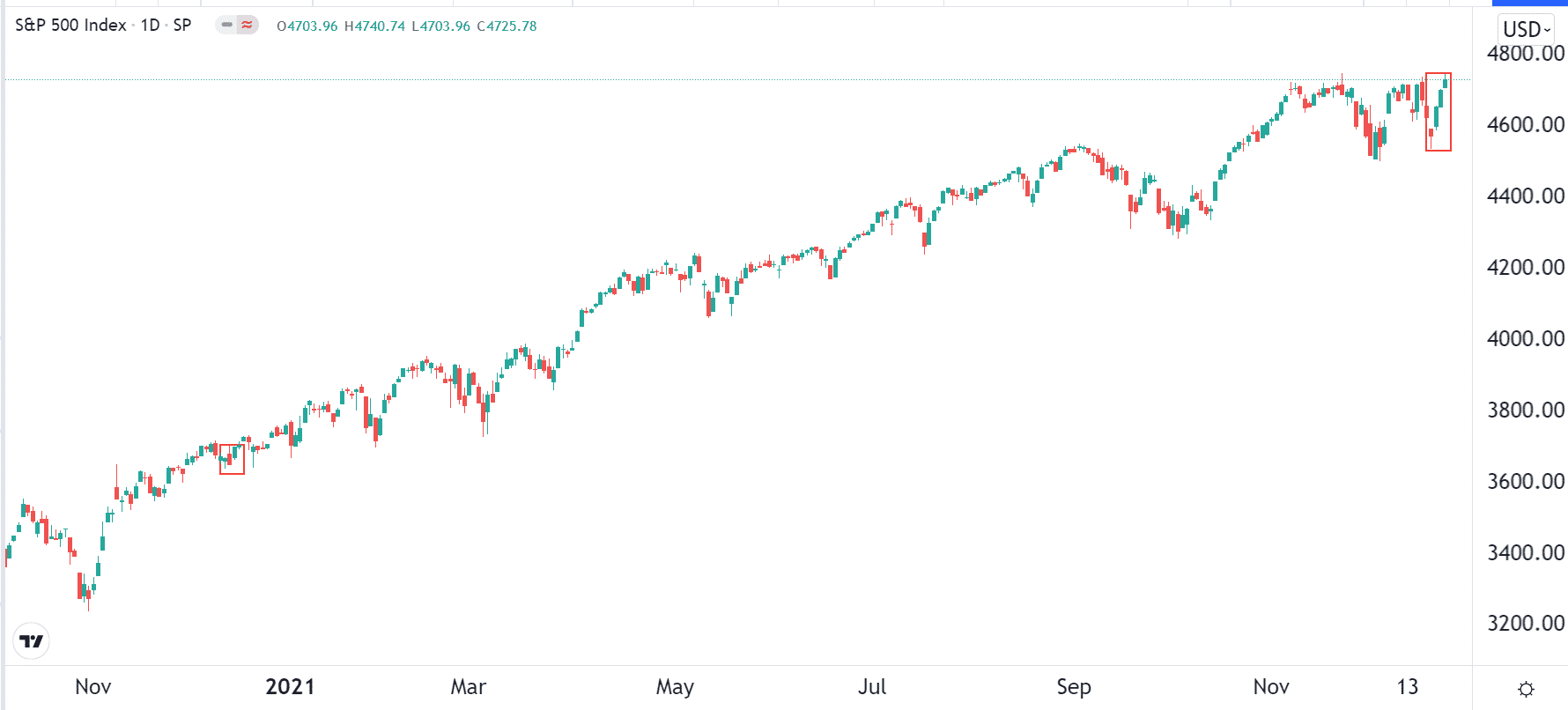Screen dimensions: 1568x710
Task: Open the USD currency dropdown
Action: coord(1526,29)
